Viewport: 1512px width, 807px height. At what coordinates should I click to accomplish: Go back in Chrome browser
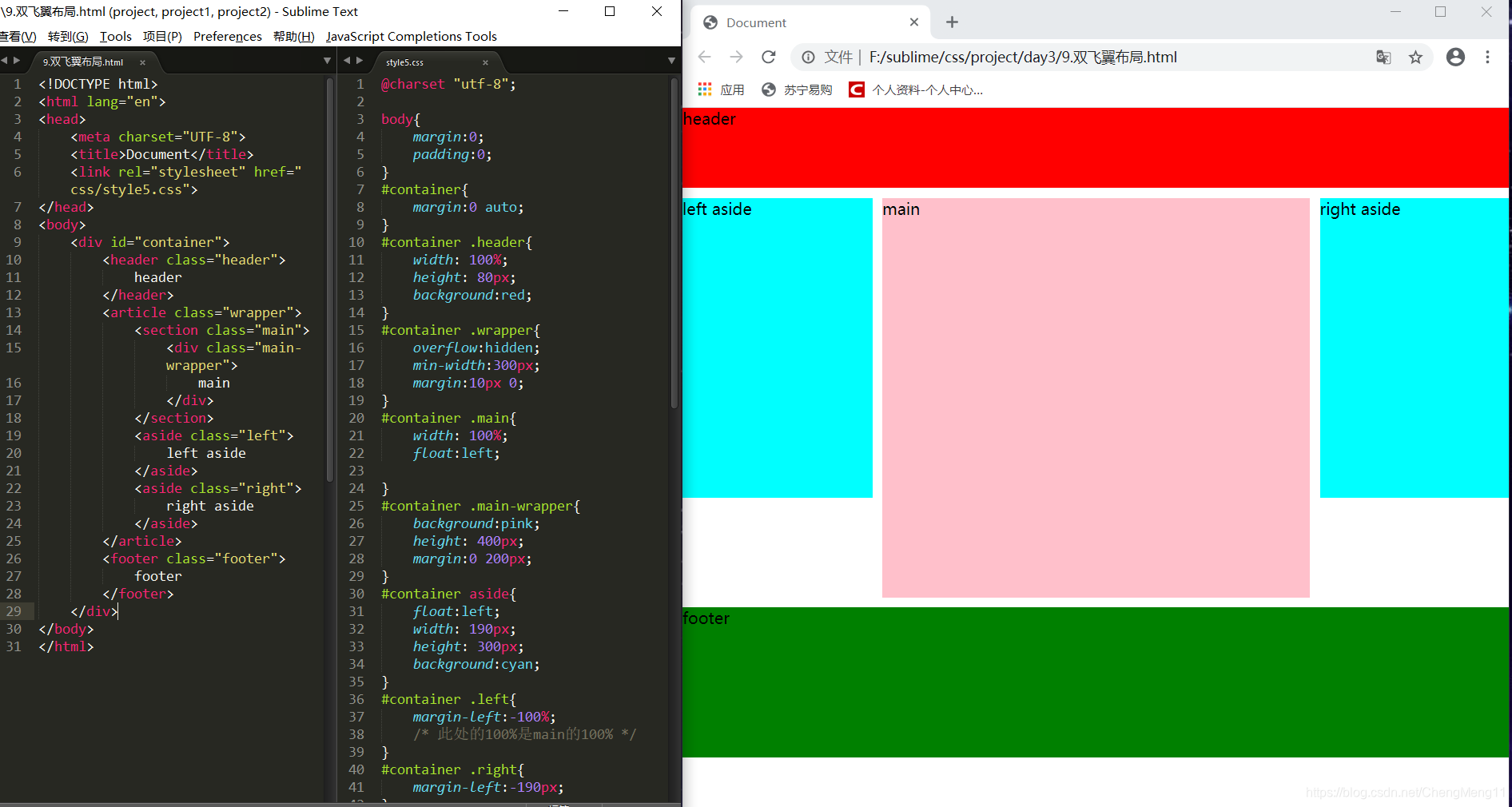(704, 57)
